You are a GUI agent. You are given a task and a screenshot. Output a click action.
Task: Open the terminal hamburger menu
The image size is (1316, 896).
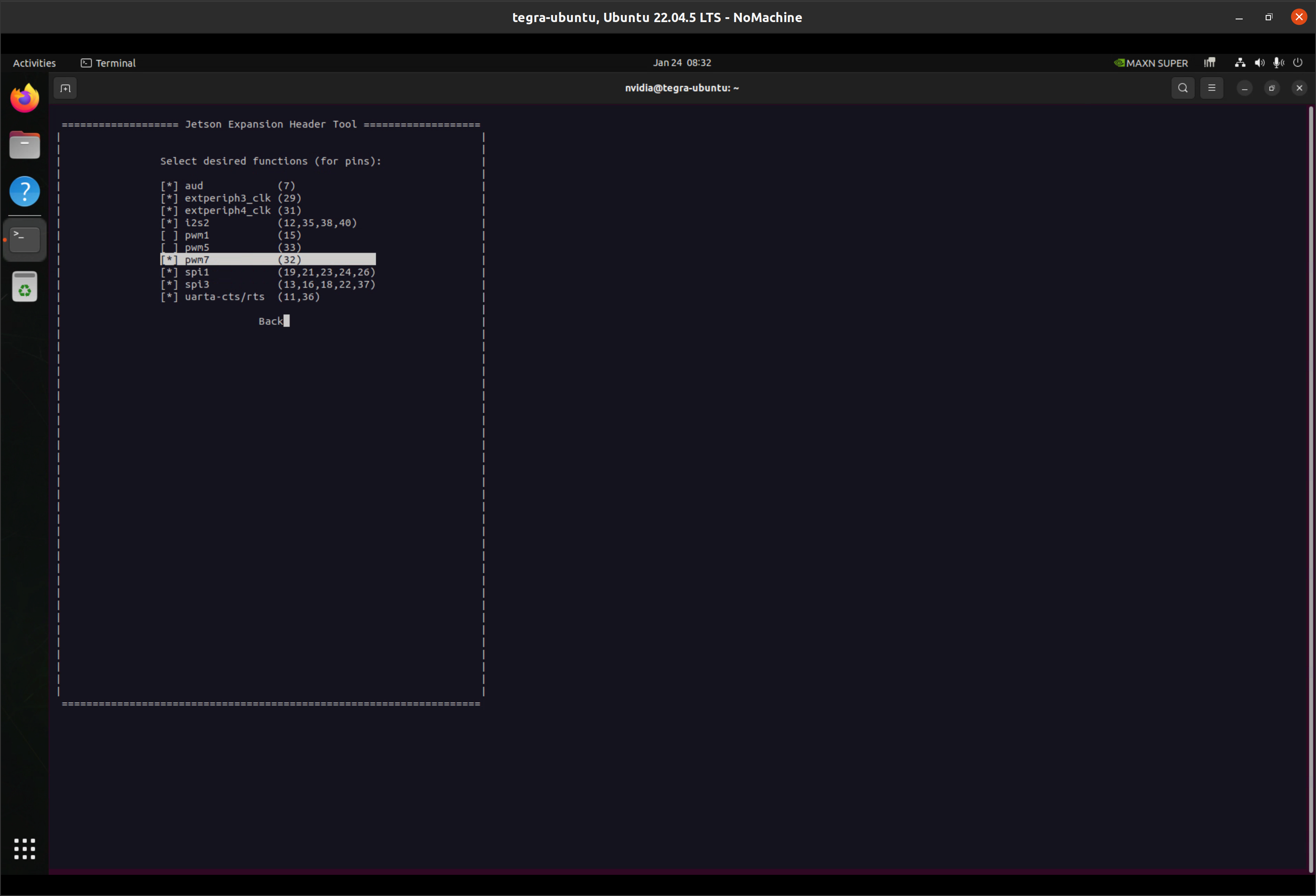(x=1211, y=88)
